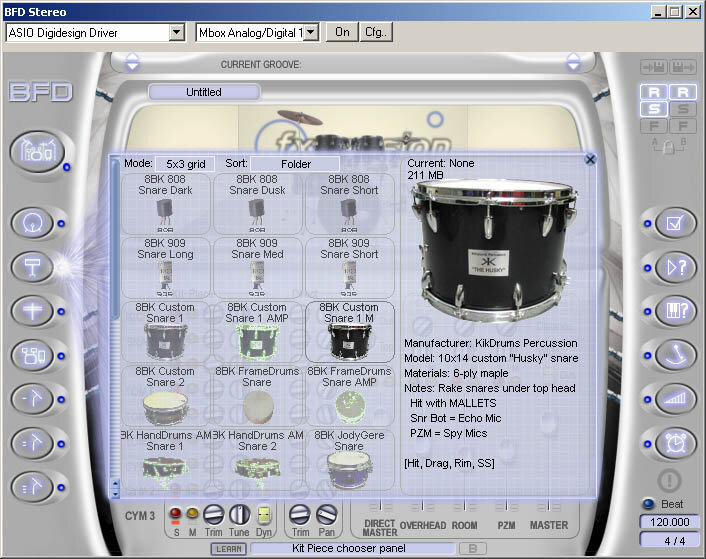This screenshot has width=706, height=559.
Task: Click the MASTER fader label
Action: pyautogui.click(x=549, y=525)
